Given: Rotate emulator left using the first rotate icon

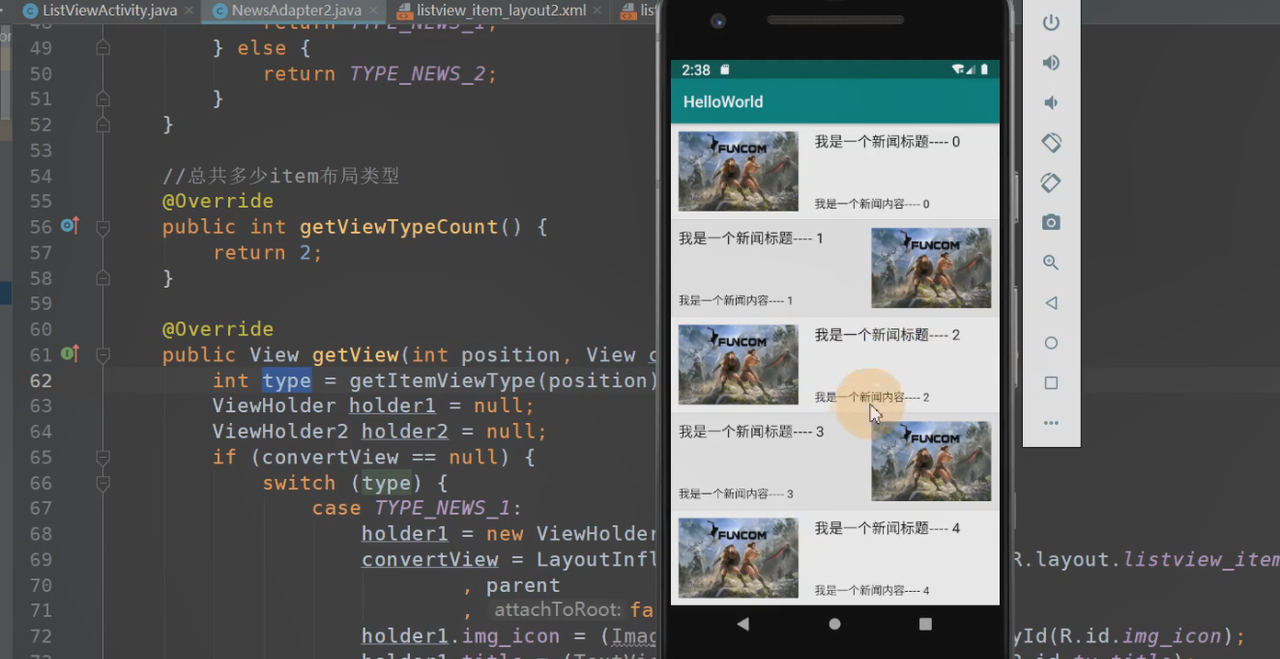Looking at the screenshot, I should [x=1051, y=143].
